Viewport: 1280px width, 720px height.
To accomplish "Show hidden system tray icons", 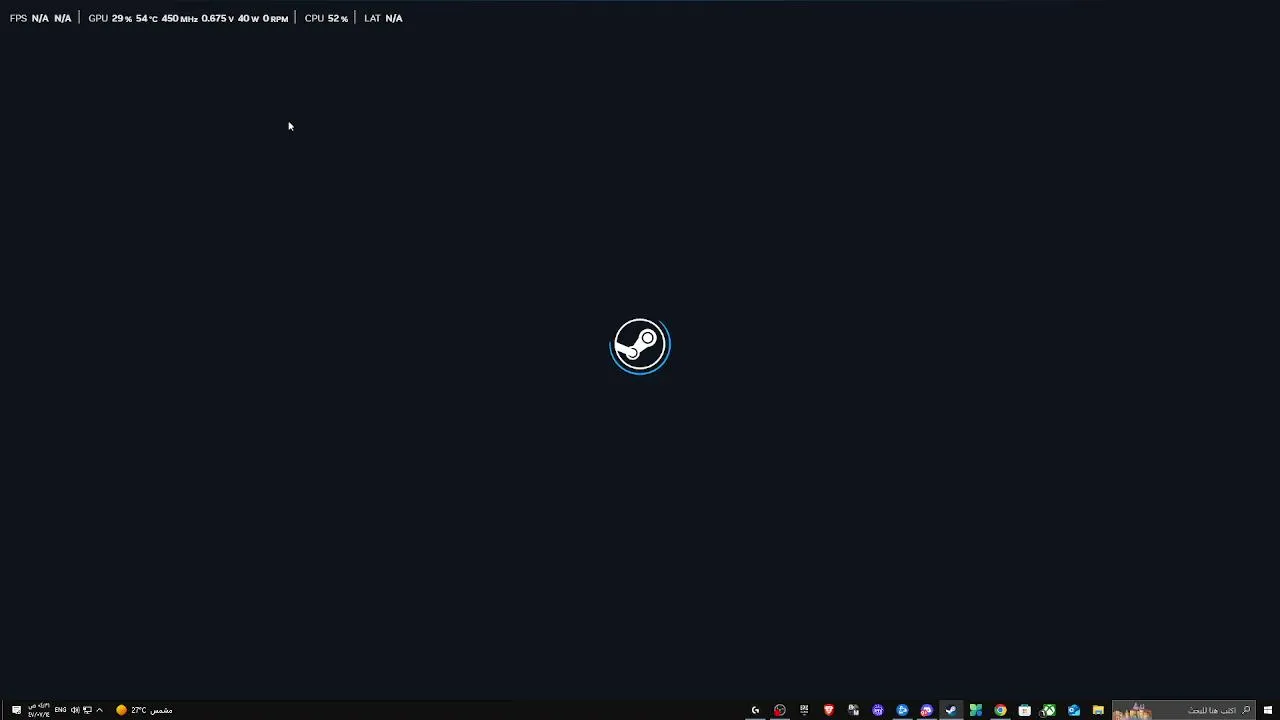I will click(x=99, y=710).
